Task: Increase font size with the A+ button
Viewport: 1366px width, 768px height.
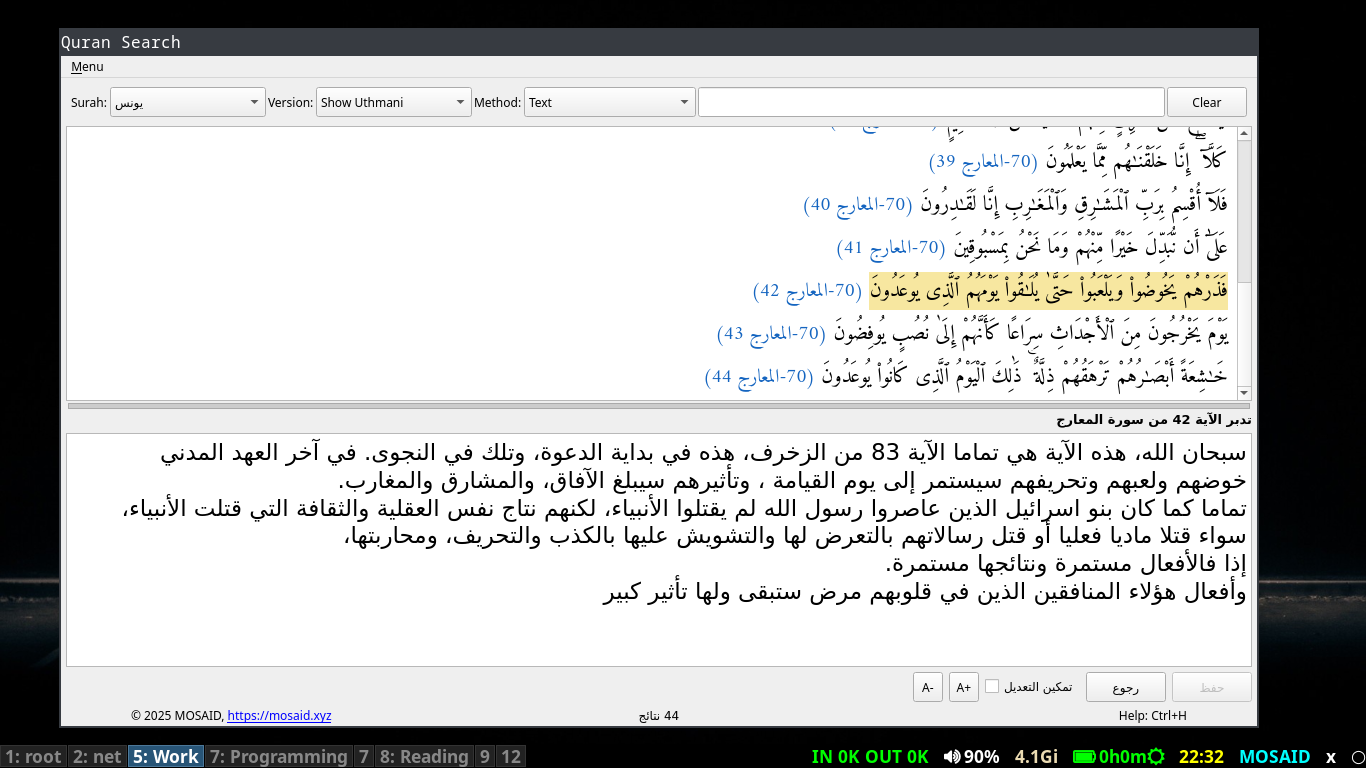Action: click(x=963, y=687)
